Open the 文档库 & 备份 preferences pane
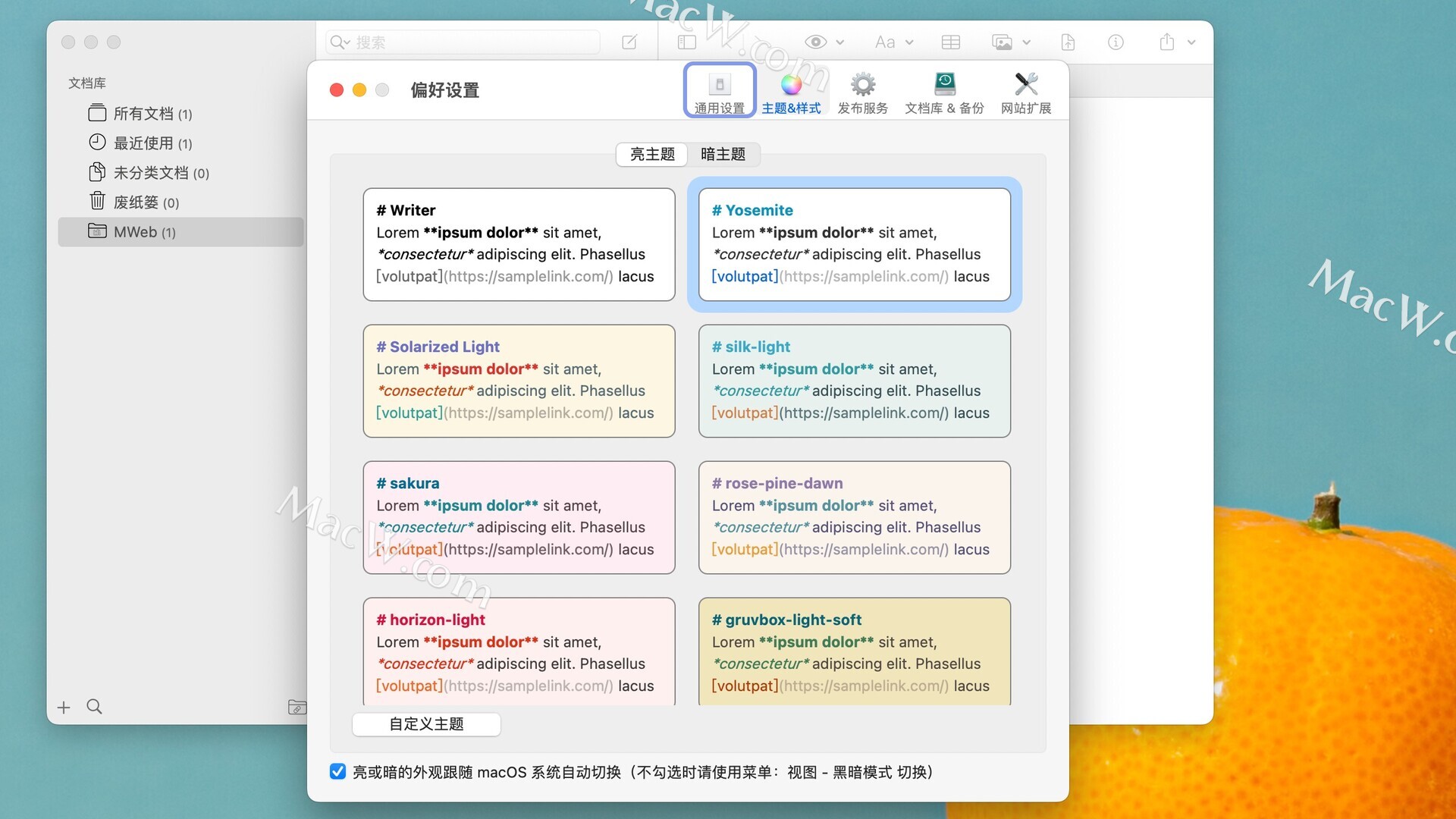Image resolution: width=1456 pixels, height=819 pixels. (x=944, y=93)
